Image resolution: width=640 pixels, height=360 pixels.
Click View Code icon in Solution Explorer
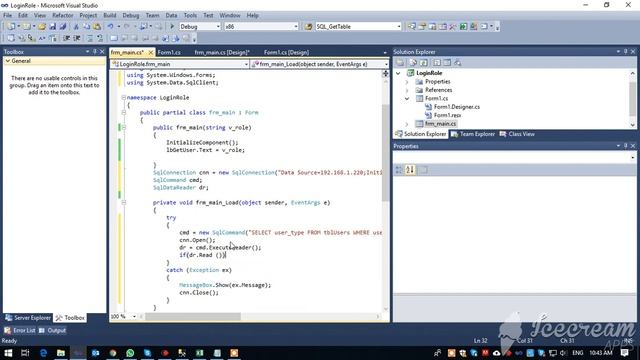[x=436, y=63]
